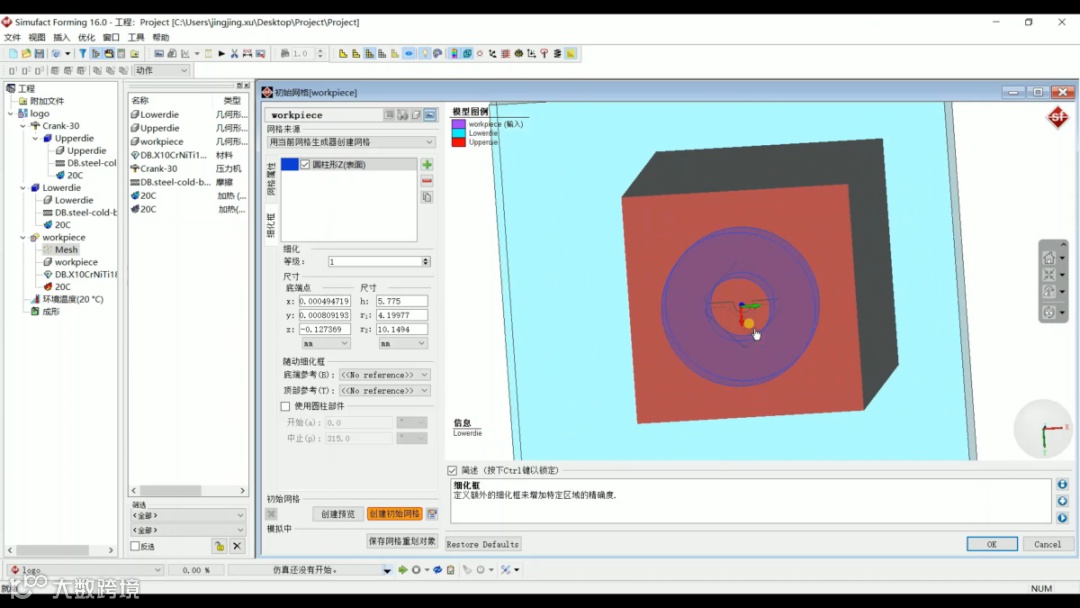Image resolution: width=1080 pixels, height=608 pixels.
Task: Click purple workpiece legend color swatch
Action: [459, 125]
